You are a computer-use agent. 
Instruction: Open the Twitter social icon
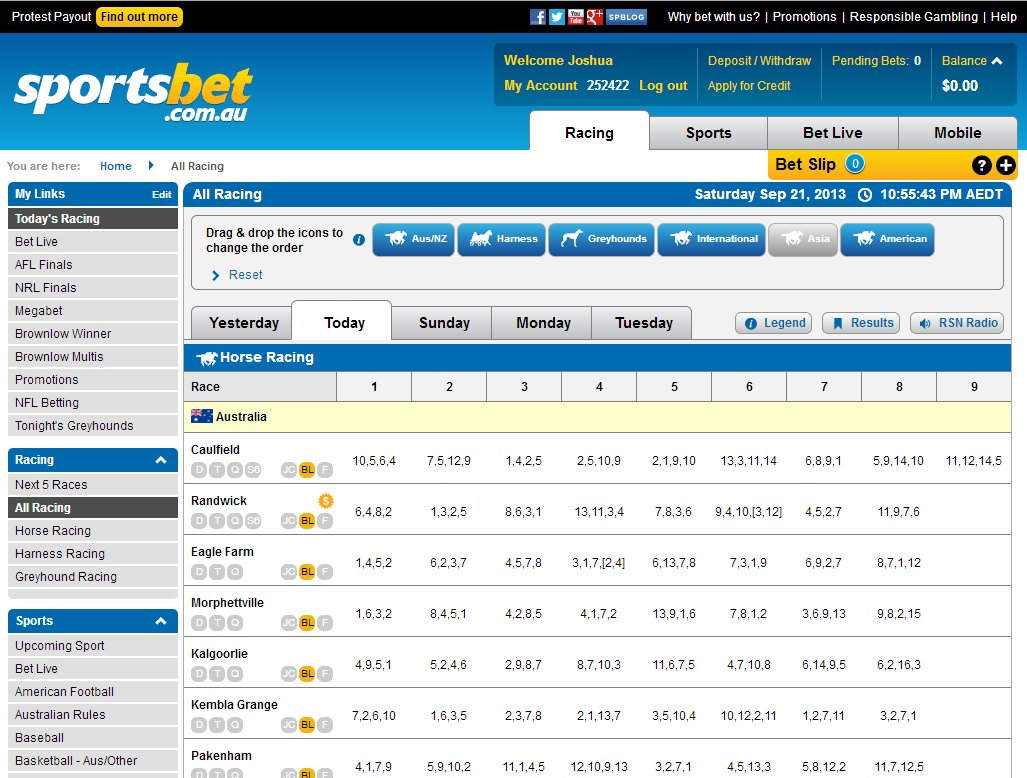(x=557, y=17)
